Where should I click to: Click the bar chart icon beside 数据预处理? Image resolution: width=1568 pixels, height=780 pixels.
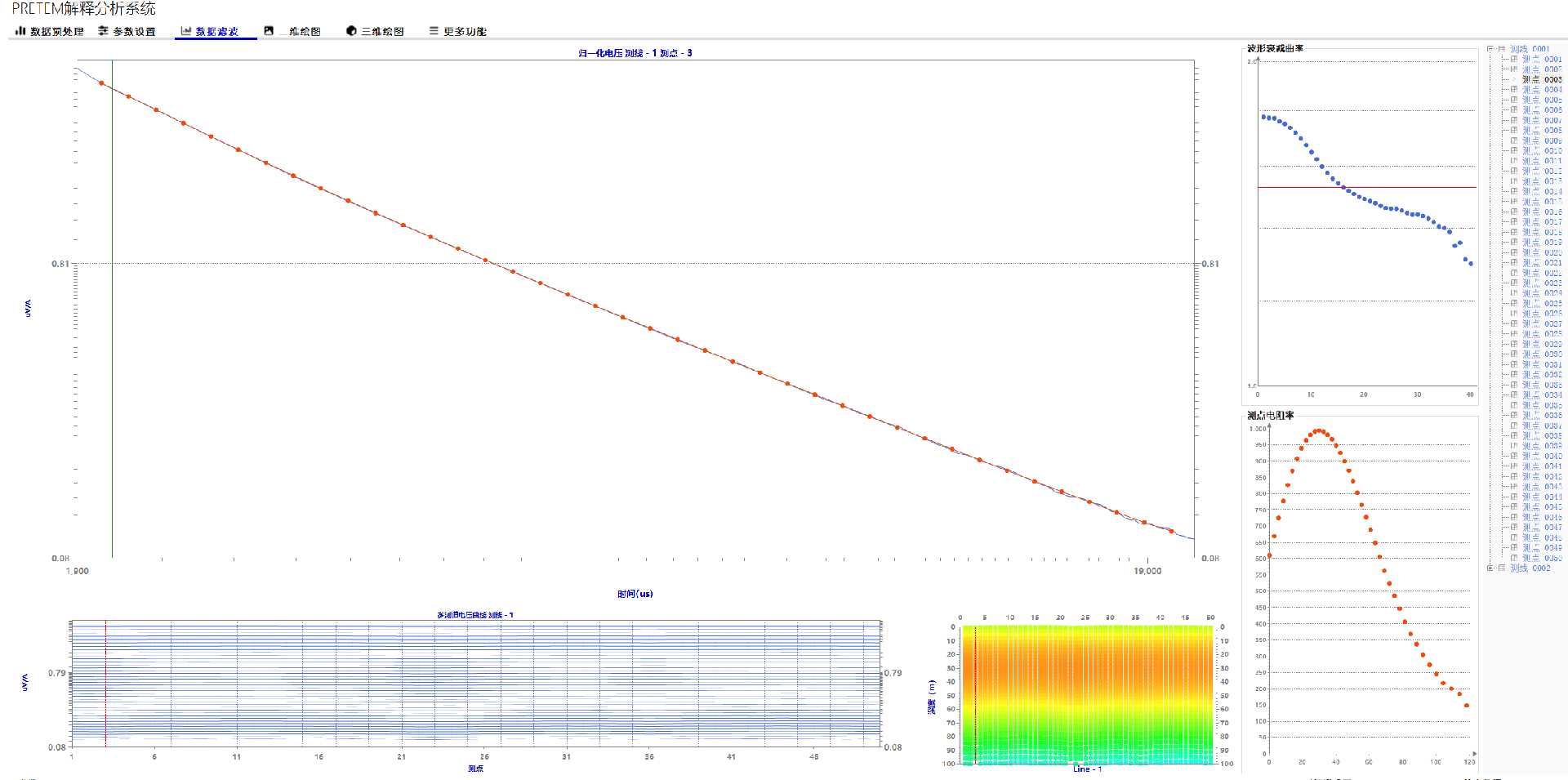click(x=20, y=31)
